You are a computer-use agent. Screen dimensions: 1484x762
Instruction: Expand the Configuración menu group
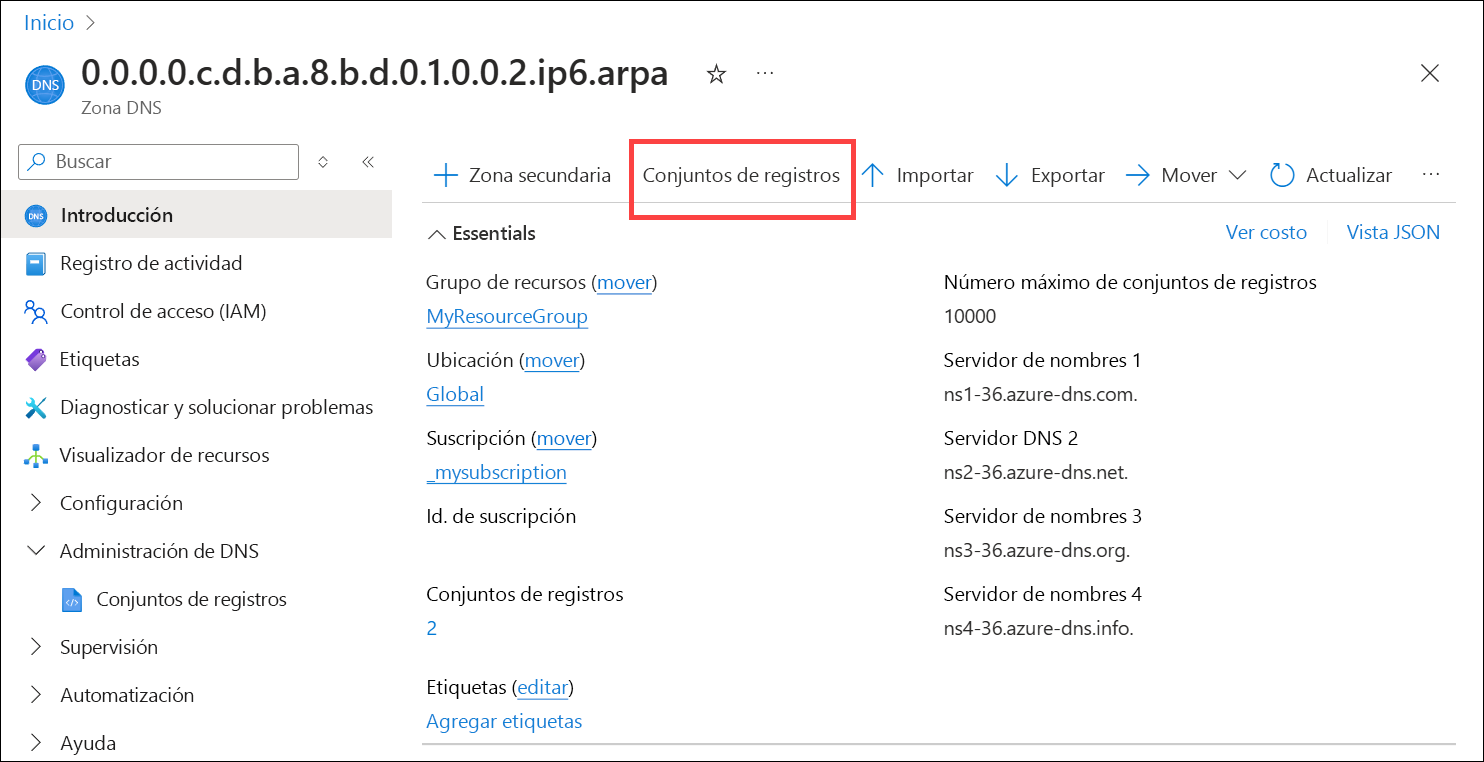36,503
